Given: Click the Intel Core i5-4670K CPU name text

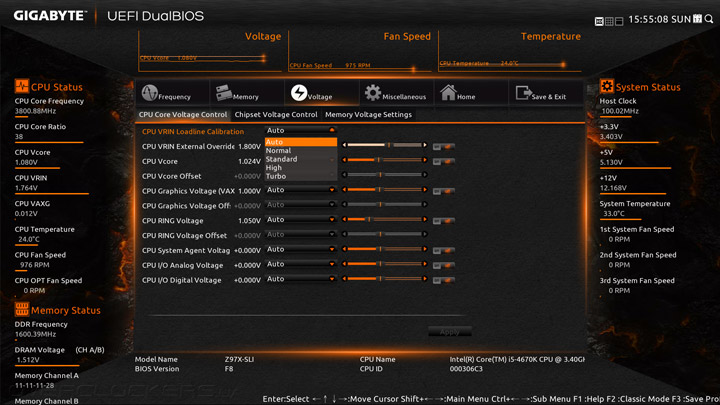Looking at the screenshot, I should coord(517,359).
